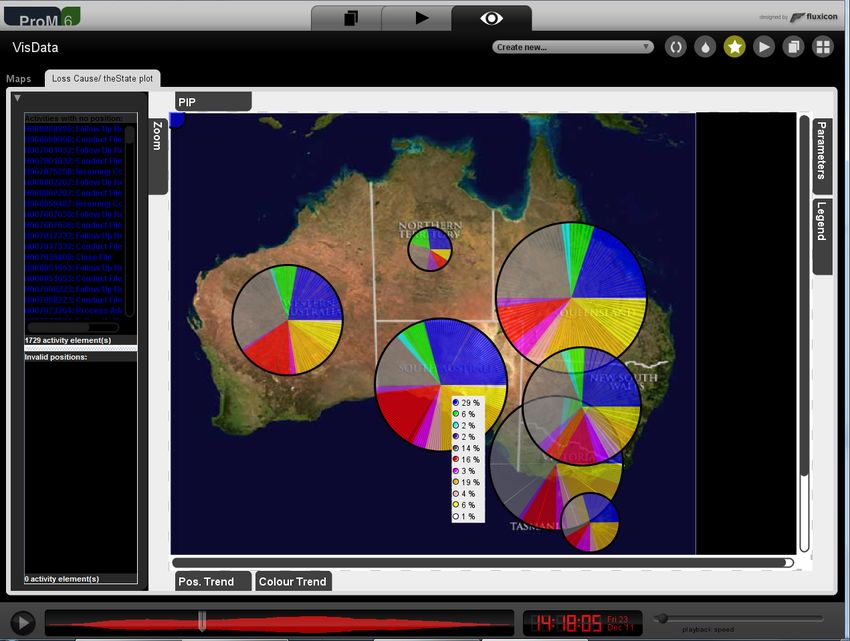Open the Pos. Trend panel
Screen dimensions: 850x641
click(213, 581)
